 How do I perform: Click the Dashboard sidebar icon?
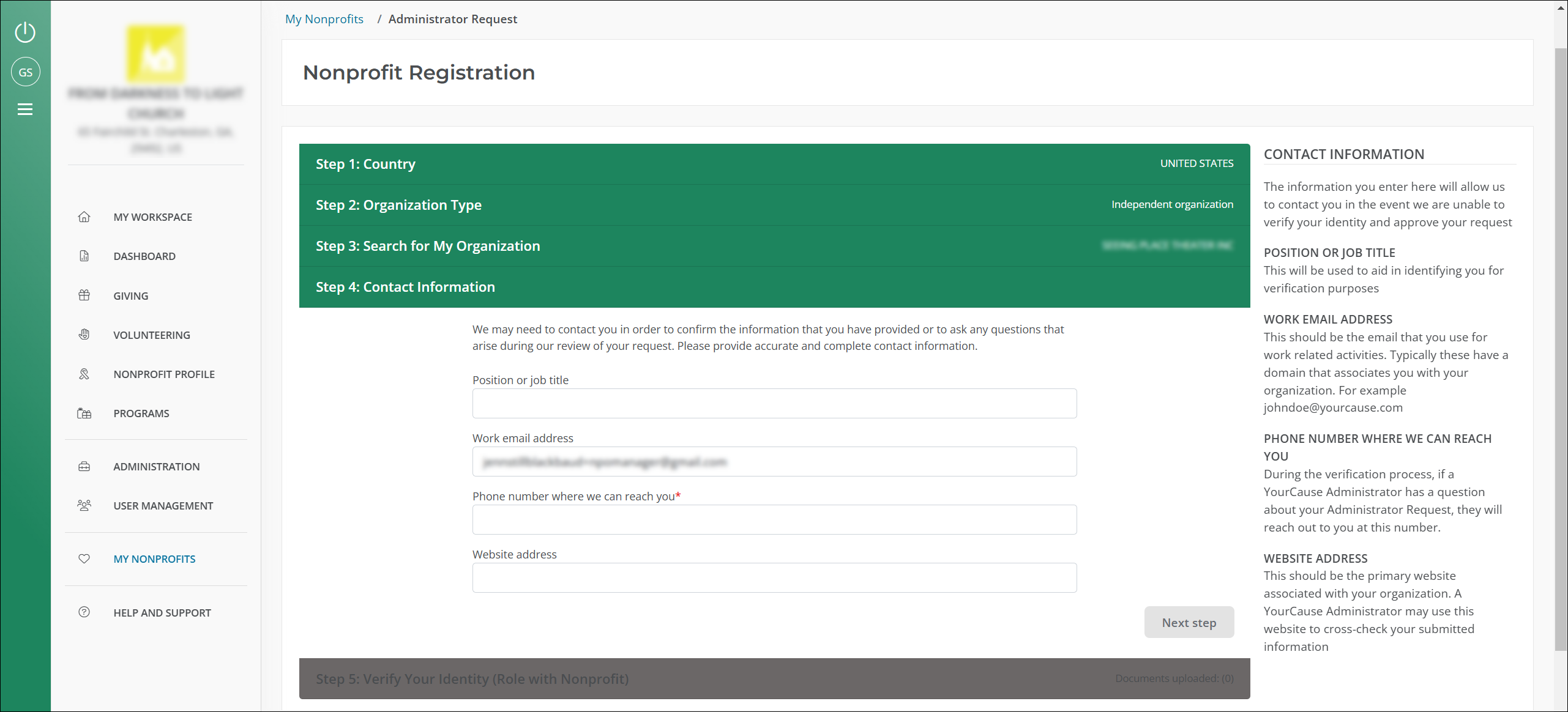pyautogui.click(x=84, y=256)
